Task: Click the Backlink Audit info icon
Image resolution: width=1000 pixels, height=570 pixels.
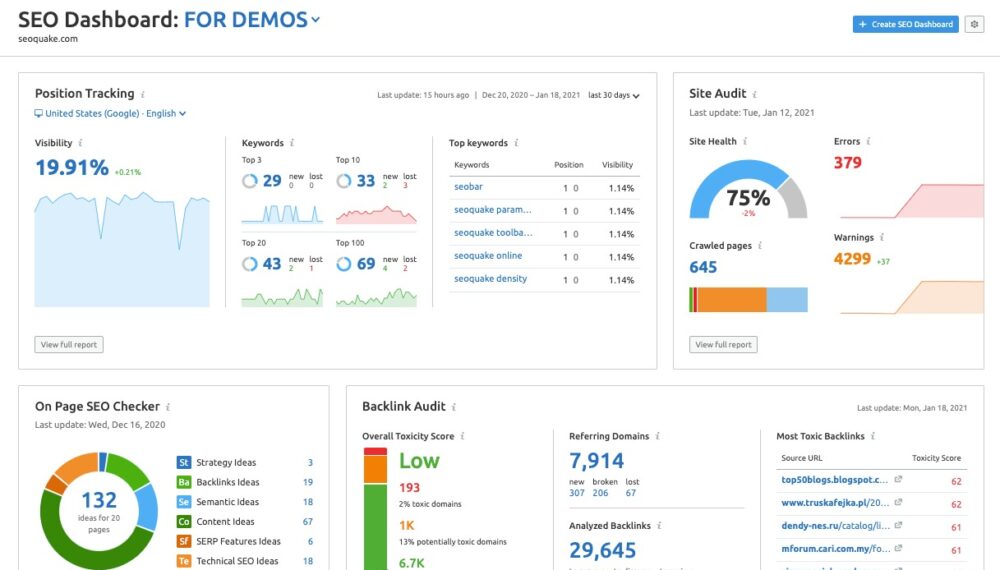Action: tap(454, 407)
